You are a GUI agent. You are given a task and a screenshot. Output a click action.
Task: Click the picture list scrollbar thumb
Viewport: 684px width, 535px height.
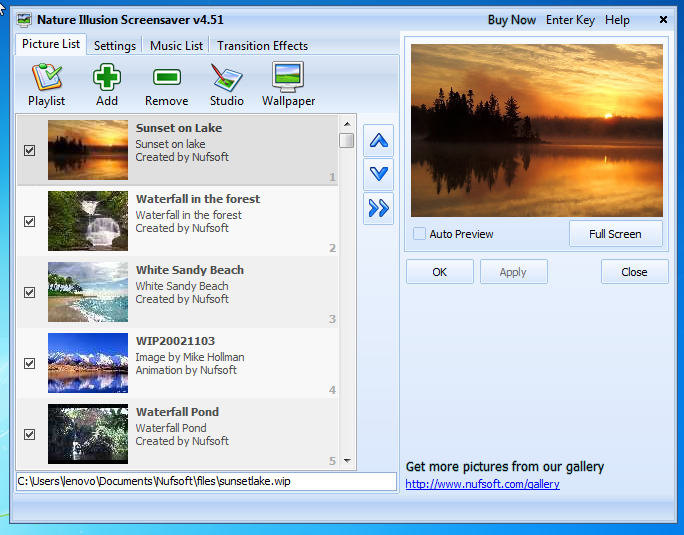347,140
